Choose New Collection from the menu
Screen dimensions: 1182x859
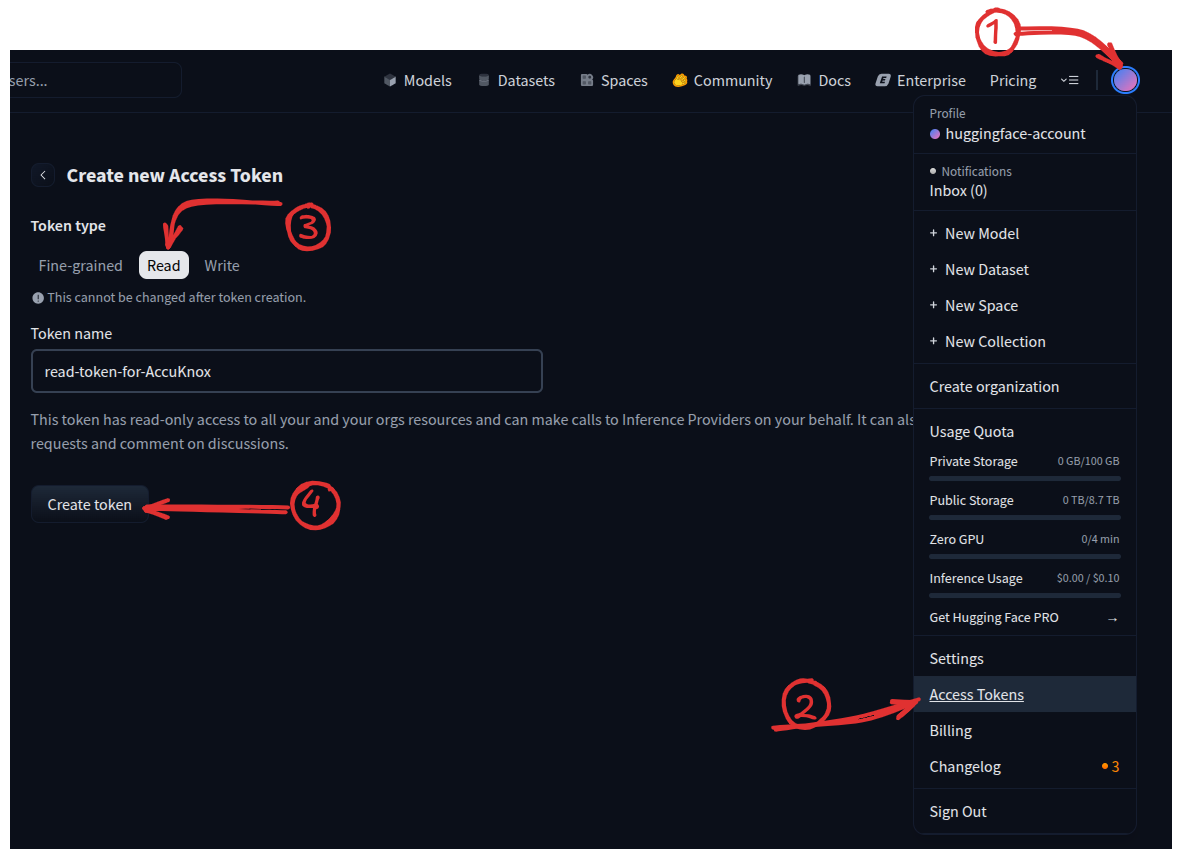1024,342
